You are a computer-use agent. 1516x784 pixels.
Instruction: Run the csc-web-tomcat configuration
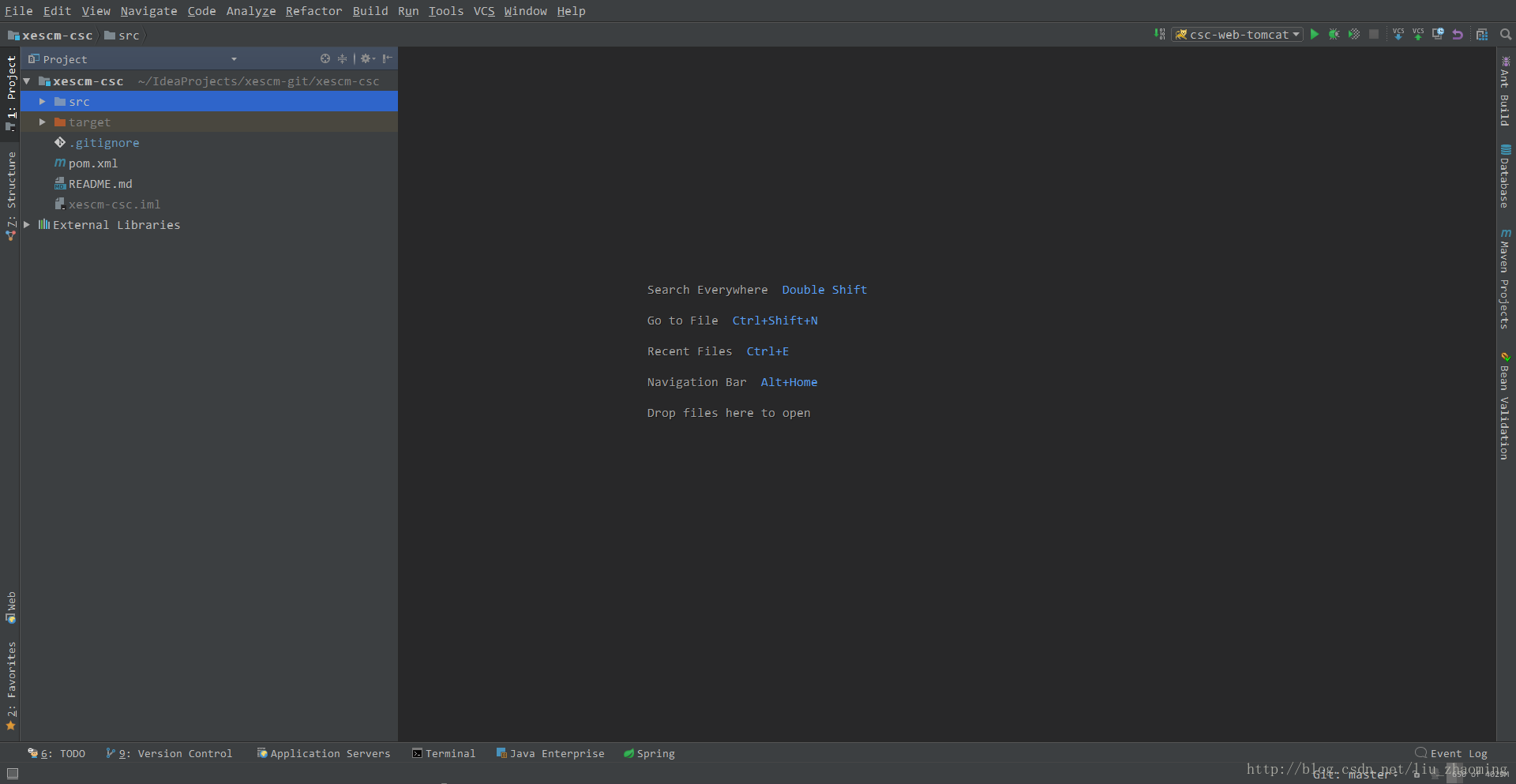[x=1315, y=34]
